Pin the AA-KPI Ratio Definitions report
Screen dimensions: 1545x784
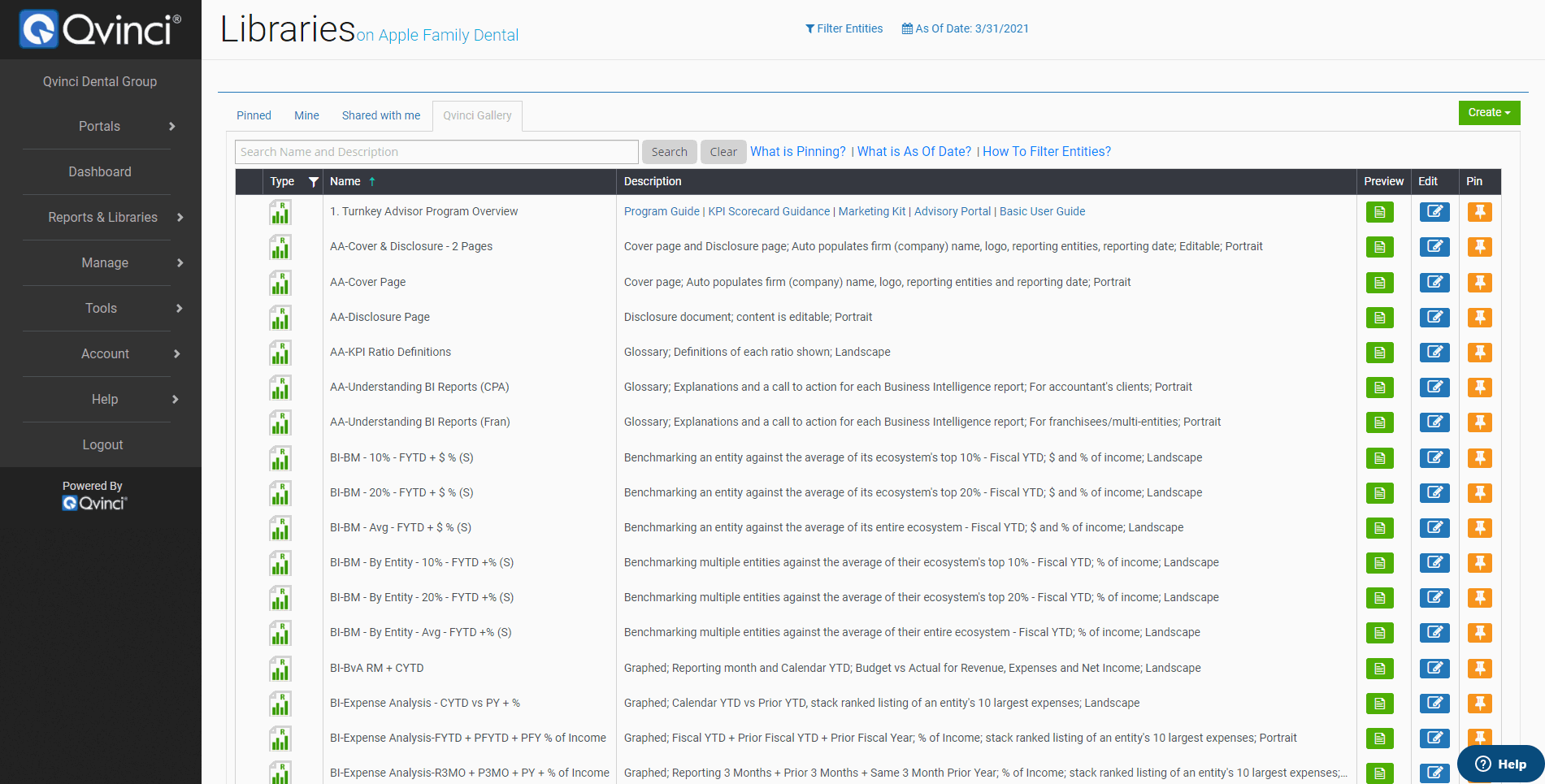(1479, 353)
